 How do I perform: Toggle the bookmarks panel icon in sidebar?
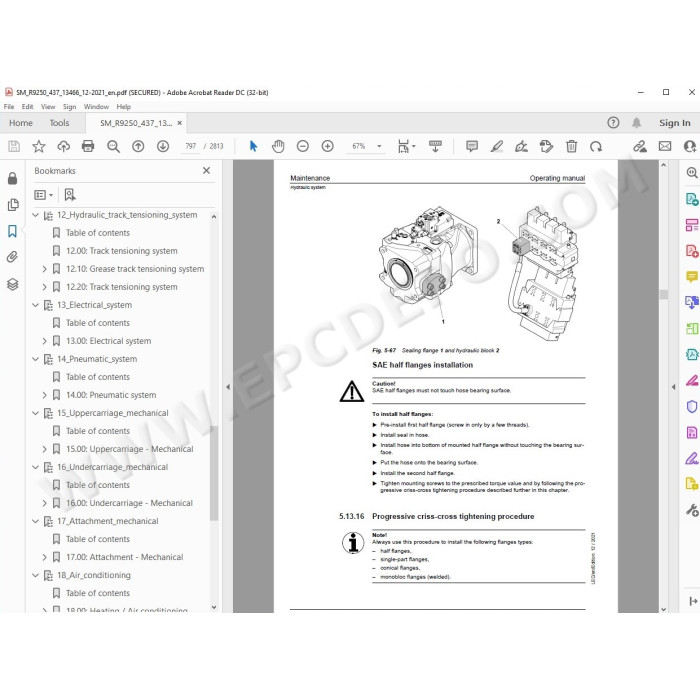12,231
